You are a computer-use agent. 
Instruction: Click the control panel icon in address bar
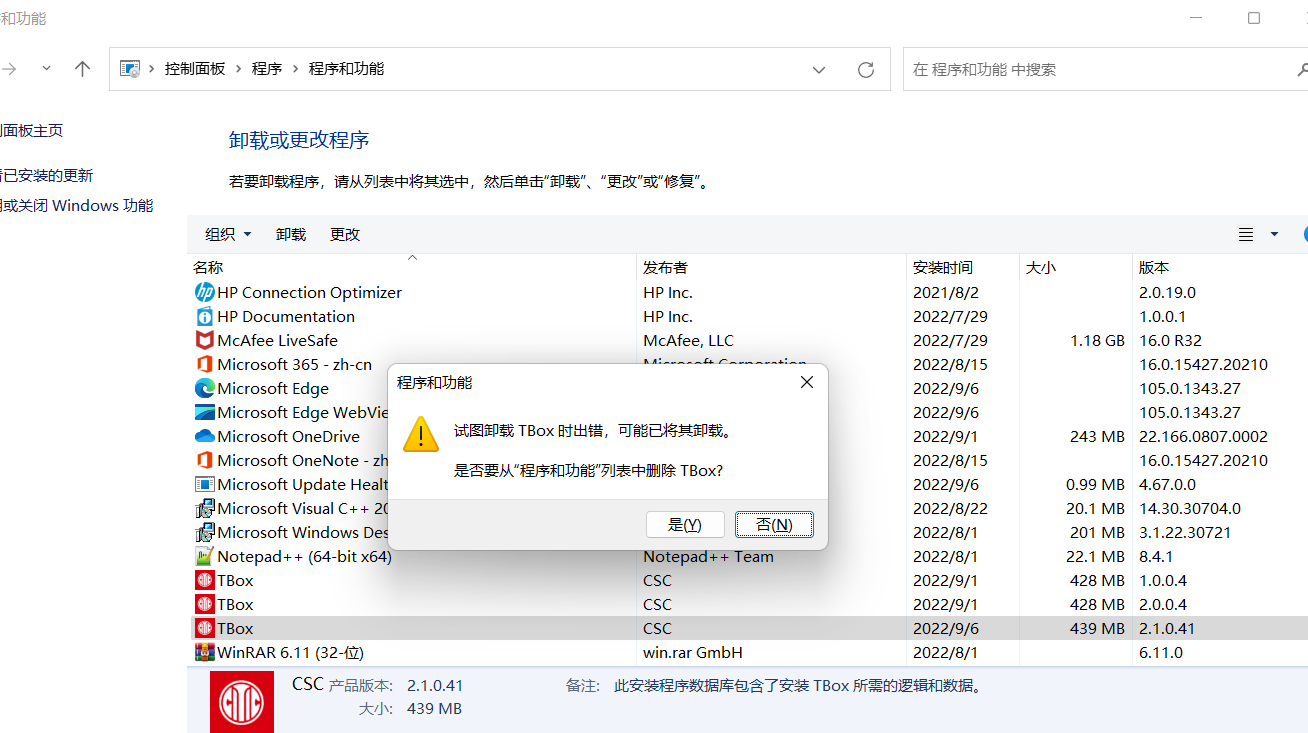[x=130, y=69]
